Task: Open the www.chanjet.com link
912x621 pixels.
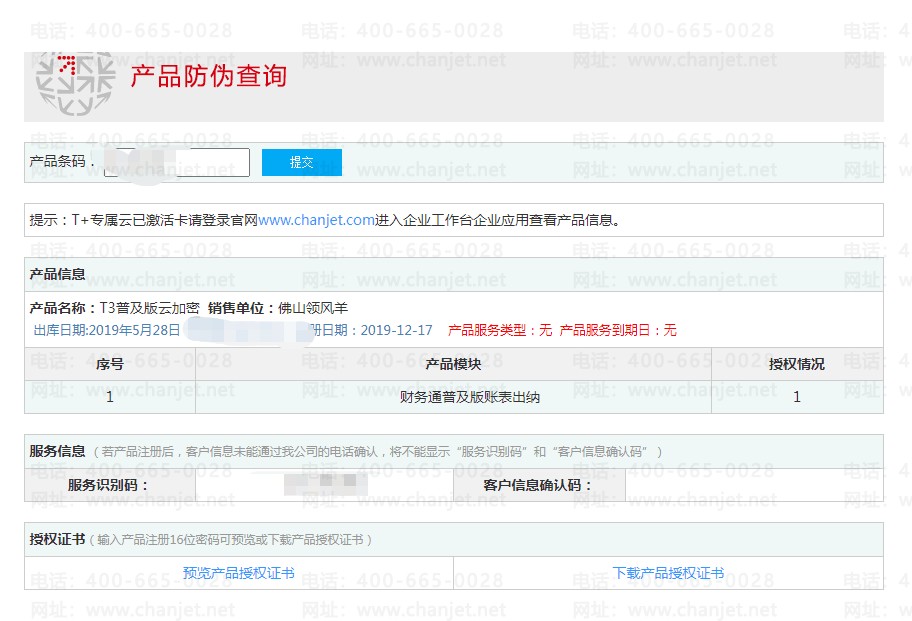Action: (x=316, y=220)
